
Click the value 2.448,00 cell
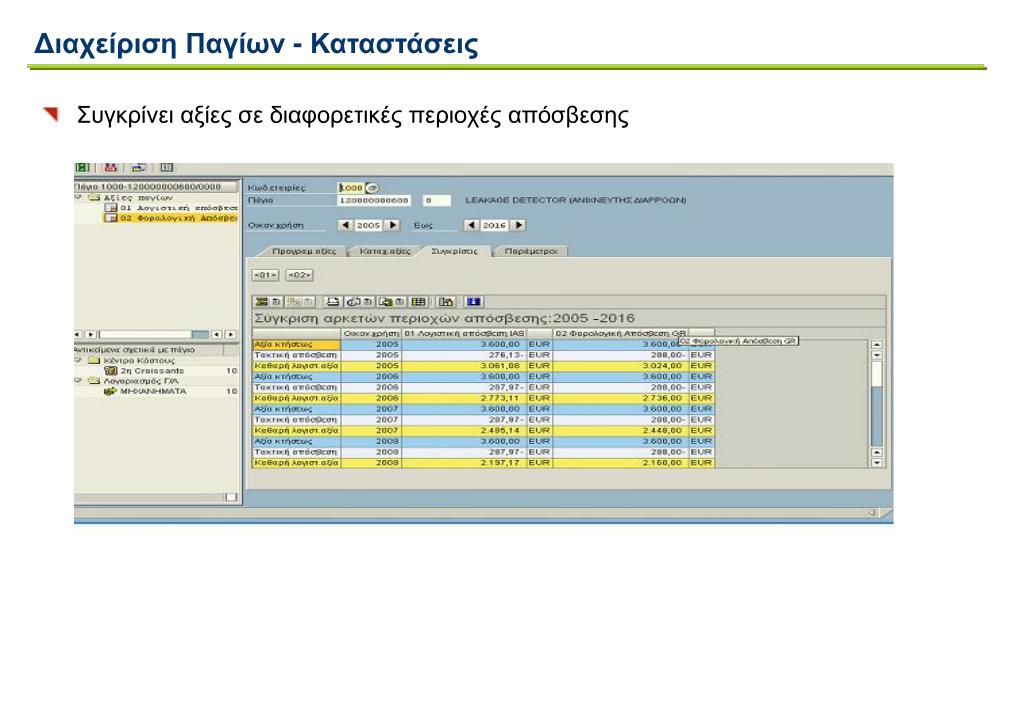click(620, 431)
